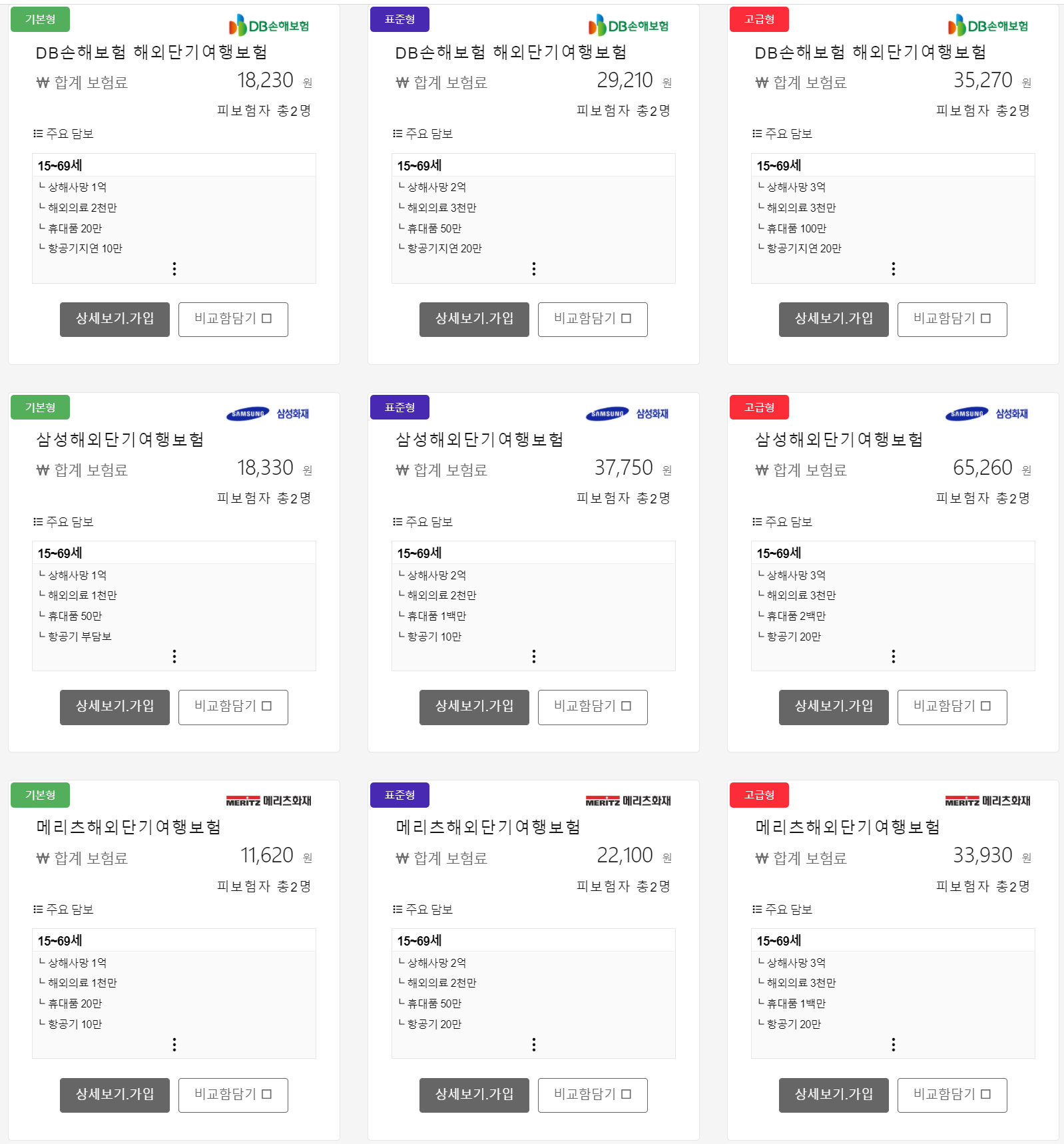Expand more coverage dots on 메리츠 11,620원 card
The image size is (1064, 1144).
point(174,1044)
